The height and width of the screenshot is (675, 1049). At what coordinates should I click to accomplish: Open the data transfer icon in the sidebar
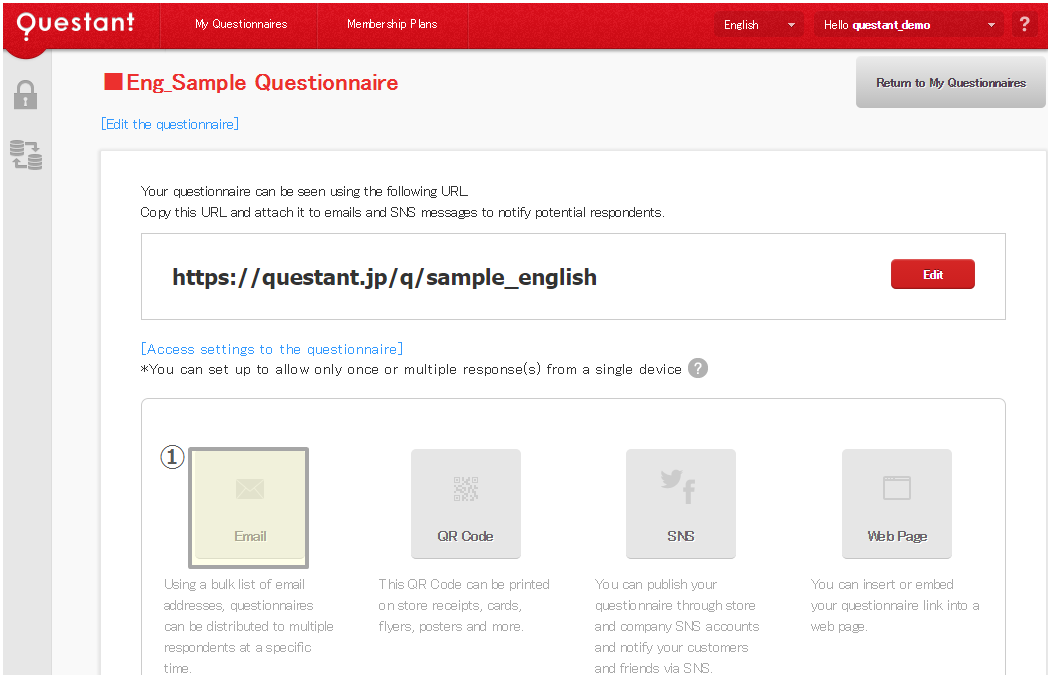click(x=26, y=155)
